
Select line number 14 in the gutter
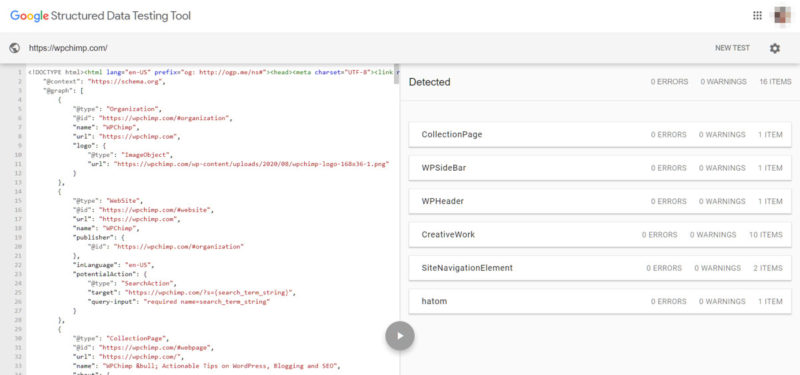tap(18, 191)
